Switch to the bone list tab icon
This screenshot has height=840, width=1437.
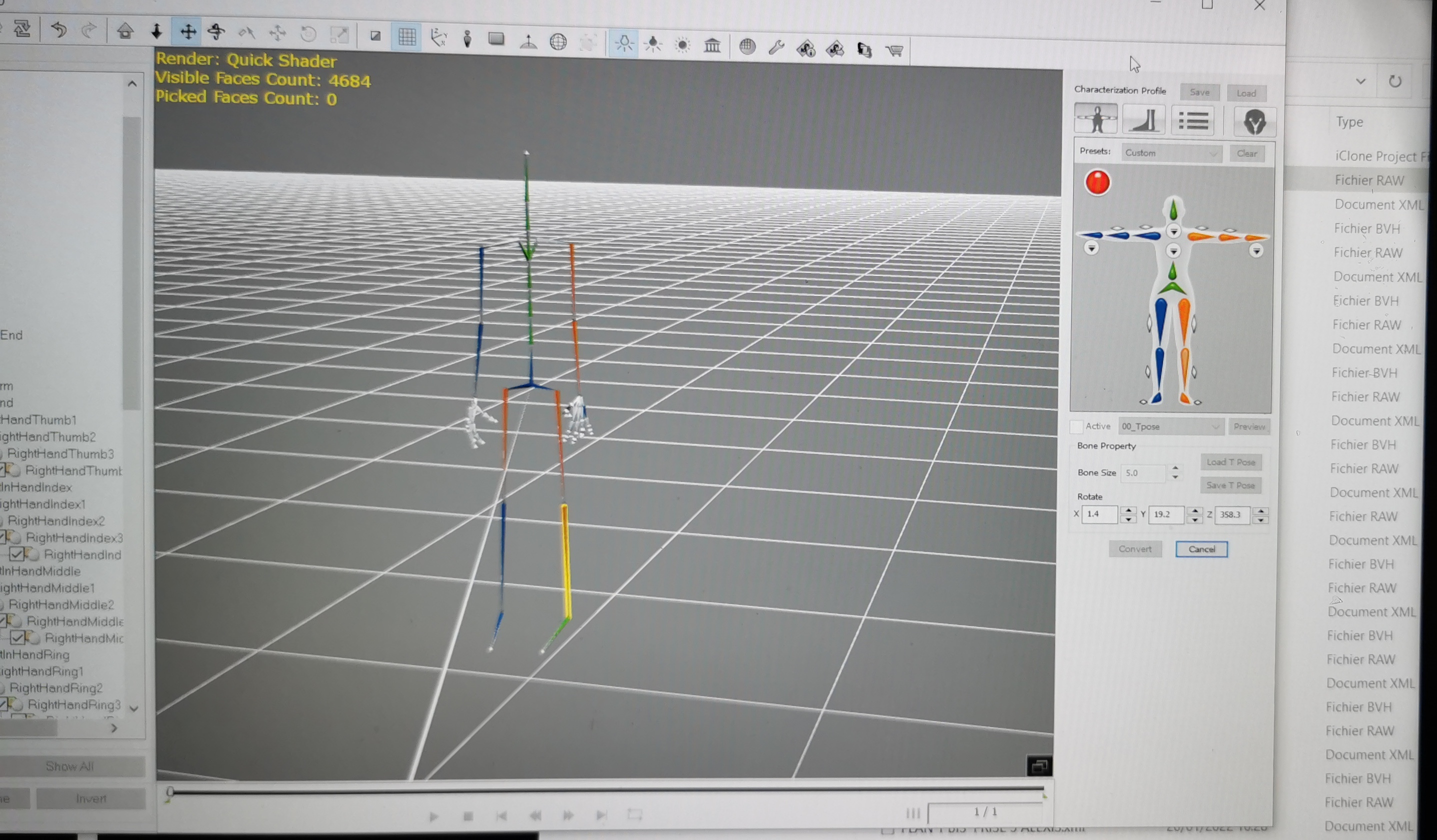tap(1192, 121)
